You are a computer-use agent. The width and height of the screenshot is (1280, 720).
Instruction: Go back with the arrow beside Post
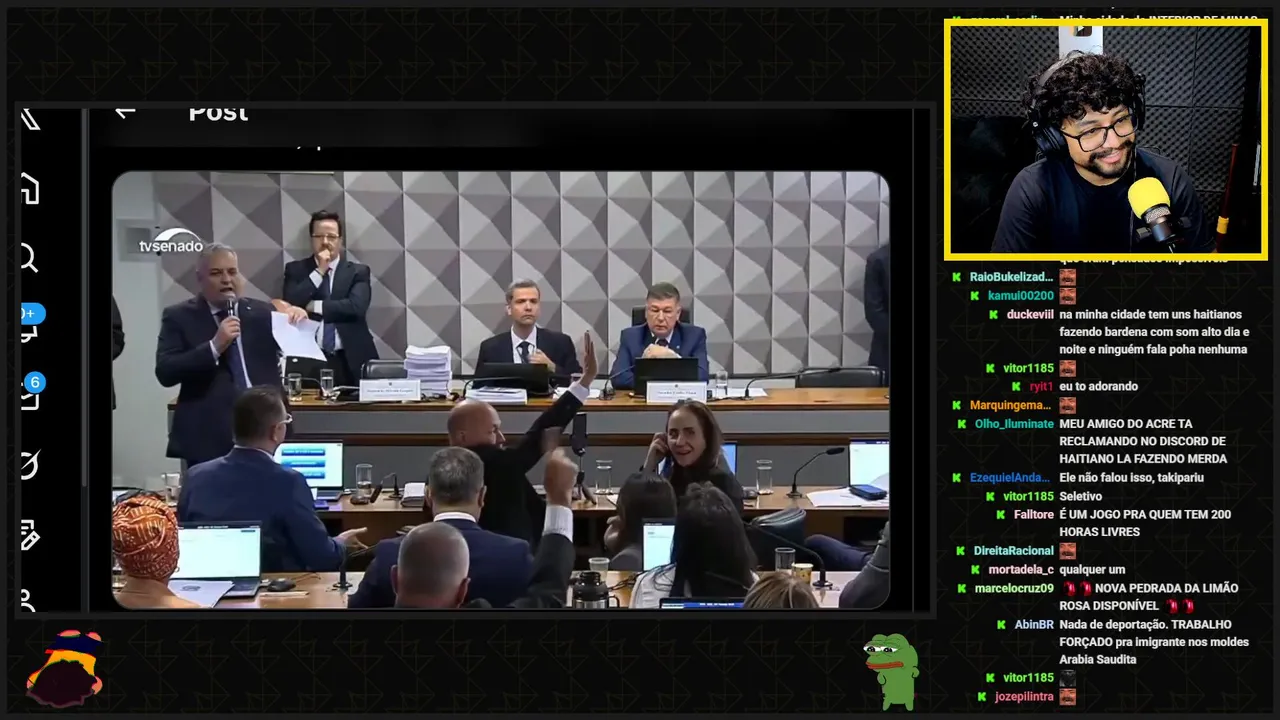[x=124, y=111]
